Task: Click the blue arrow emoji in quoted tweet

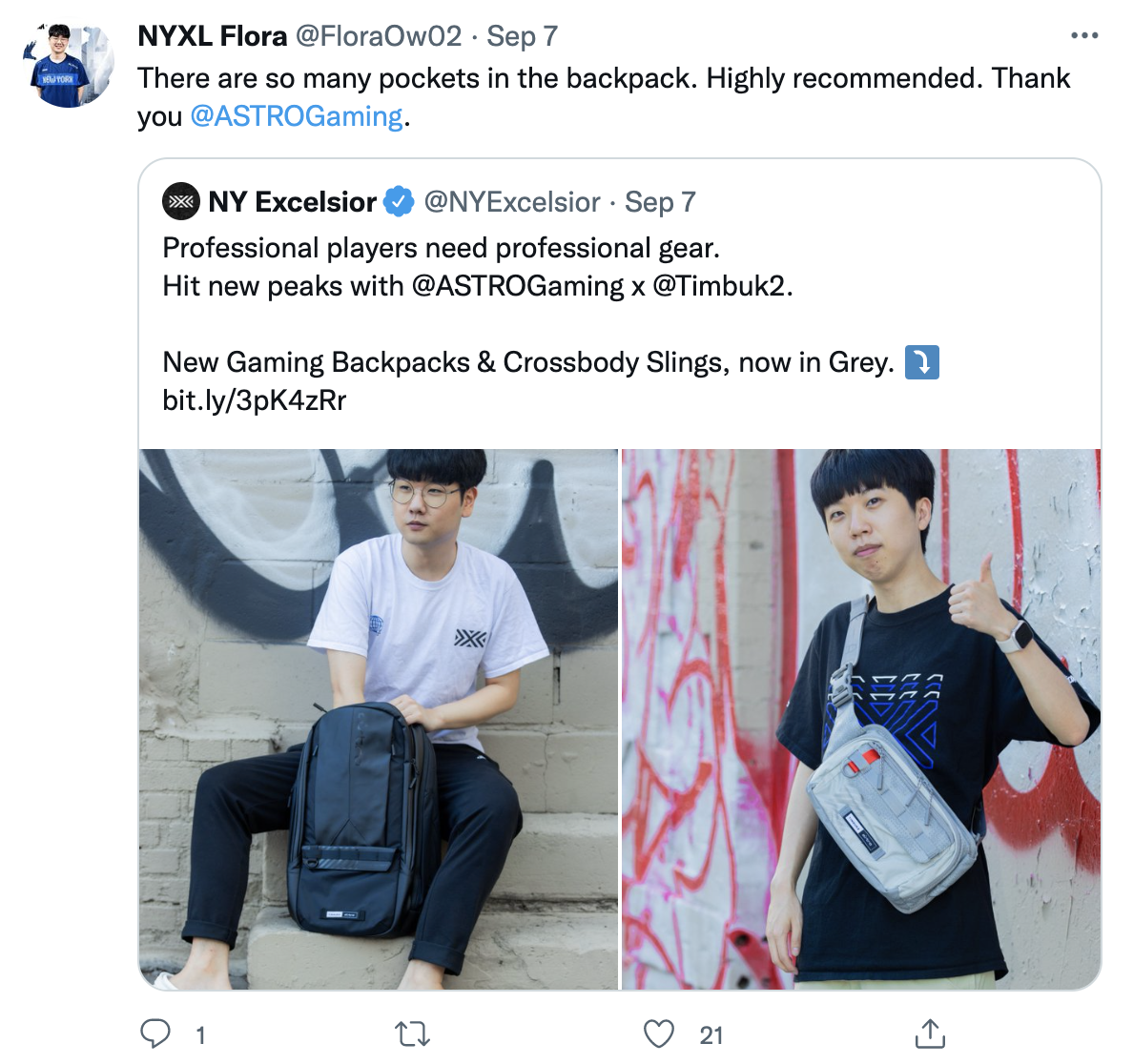Action: [x=921, y=362]
